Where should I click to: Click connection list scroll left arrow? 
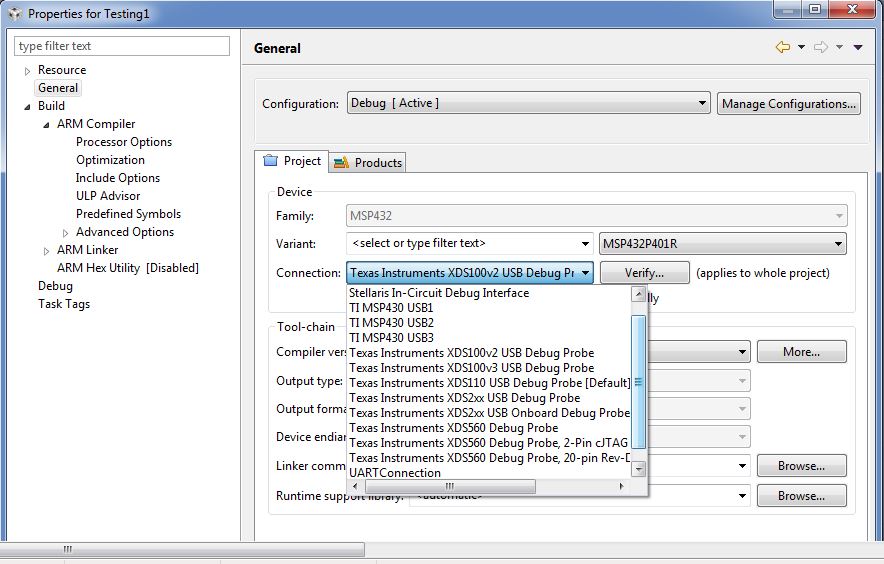point(355,486)
